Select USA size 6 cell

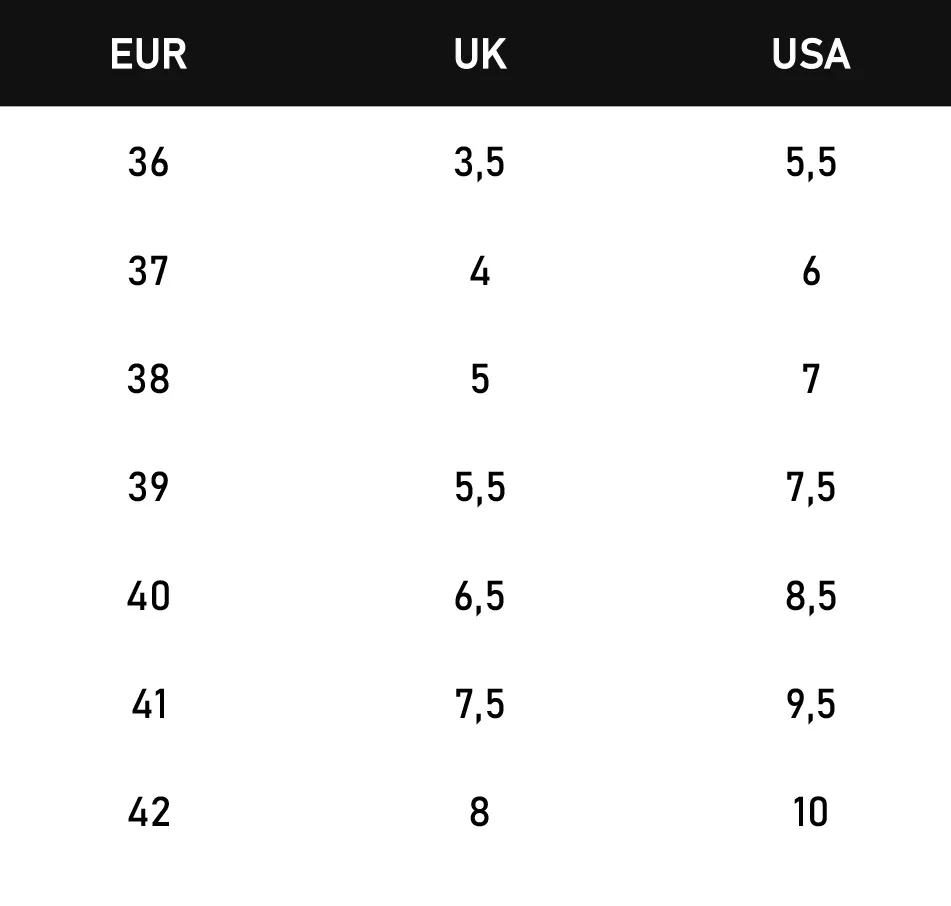[810, 271]
